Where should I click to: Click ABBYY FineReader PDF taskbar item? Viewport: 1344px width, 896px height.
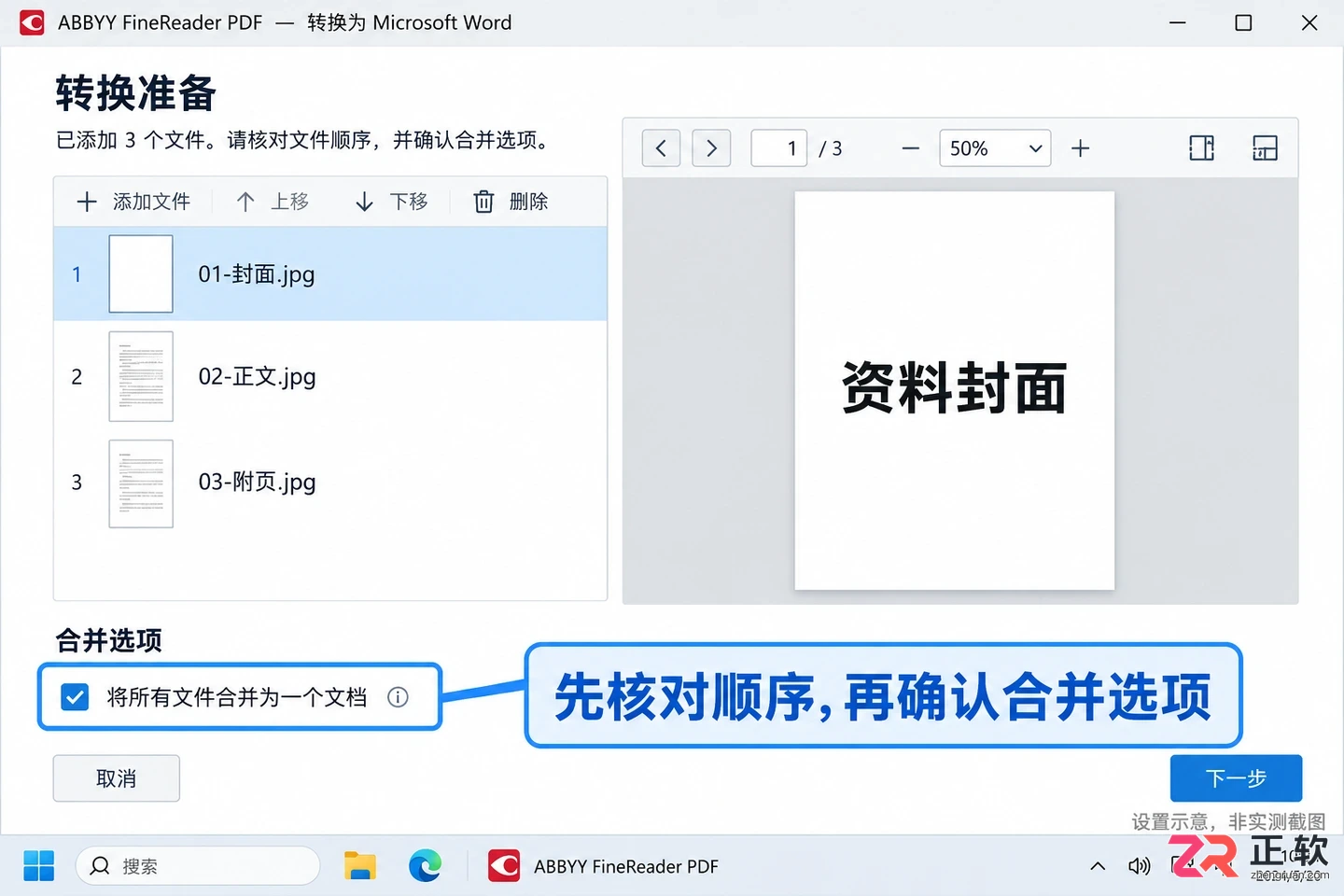(604, 866)
